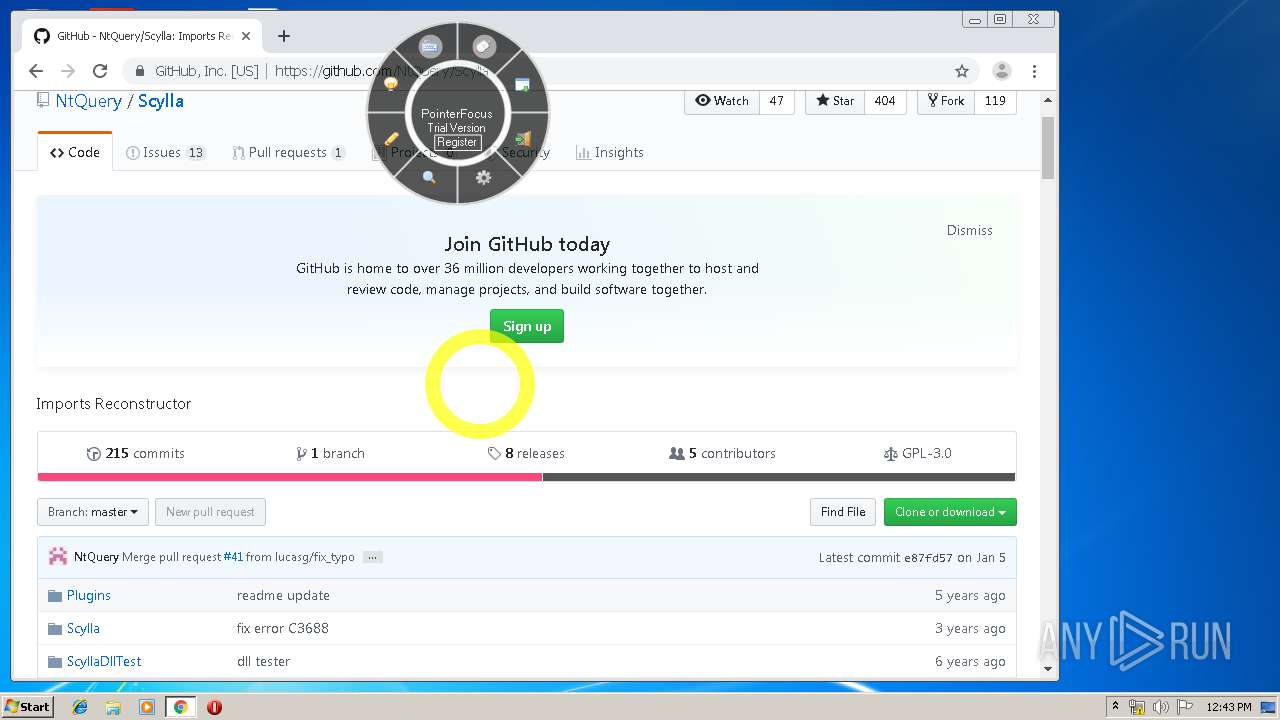Open the Scylla folder in file list
Screen dimensions: 1280x720
(83, 628)
